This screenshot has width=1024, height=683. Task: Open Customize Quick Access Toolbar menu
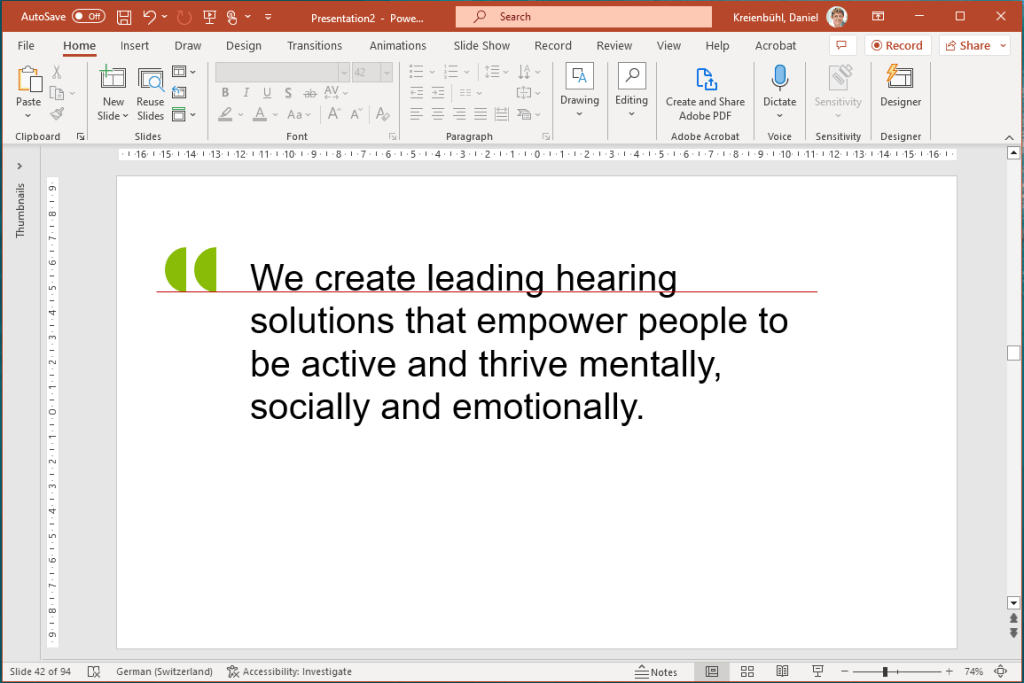click(268, 18)
